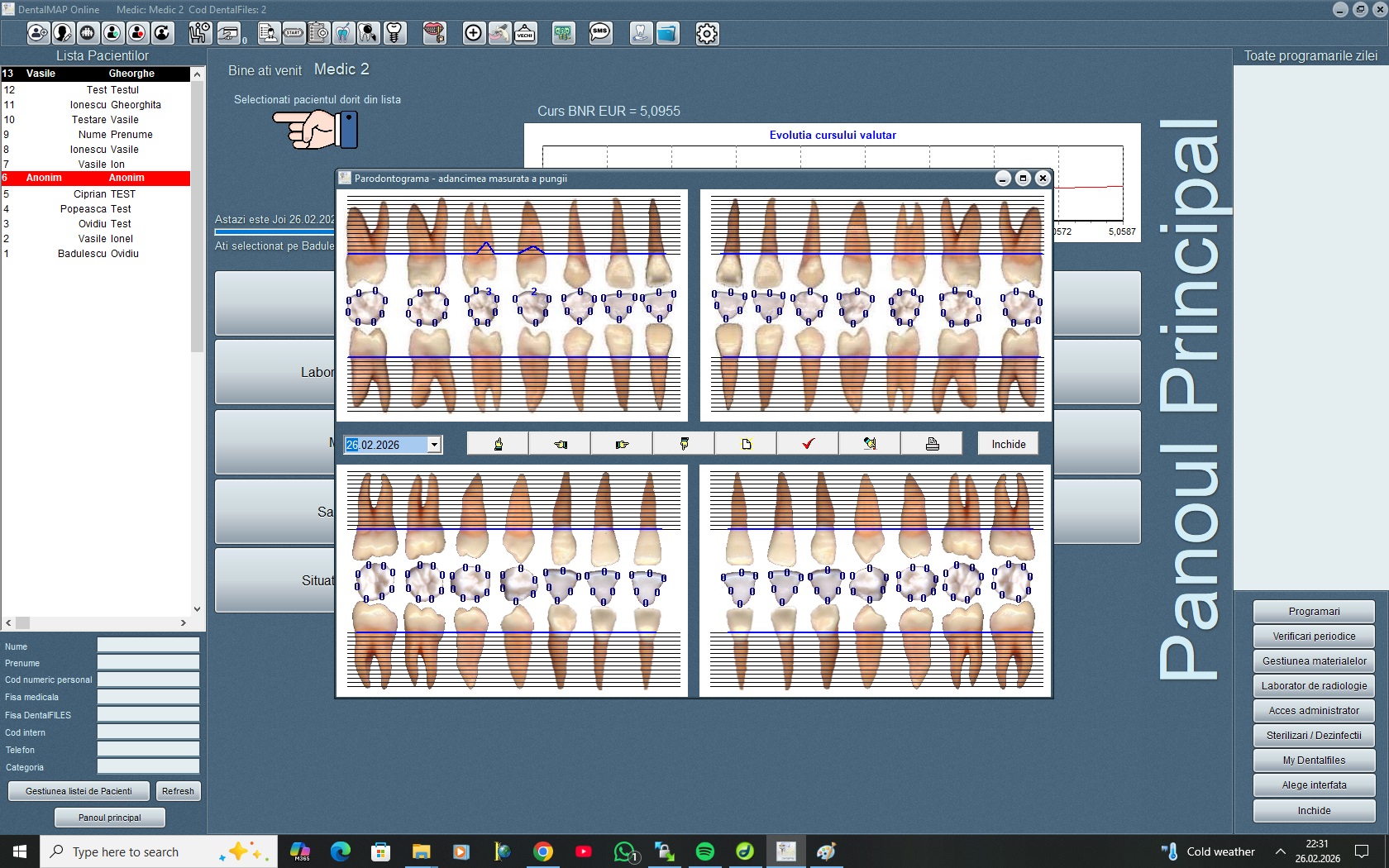Click the add patient icon in toolbar
Viewport: 1389px width, 868px height.
[x=38, y=33]
